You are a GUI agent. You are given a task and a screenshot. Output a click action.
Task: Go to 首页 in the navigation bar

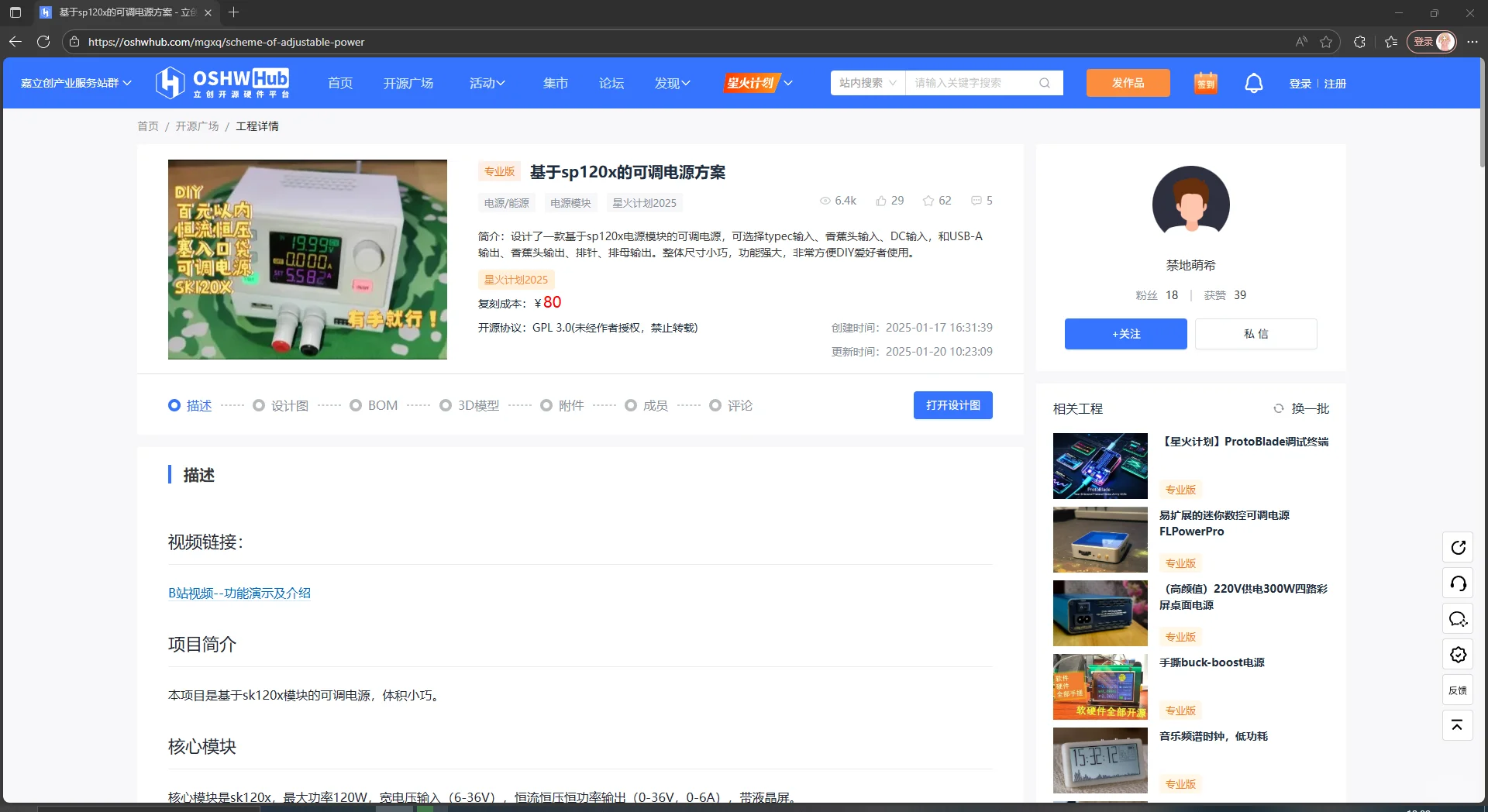click(x=340, y=83)
